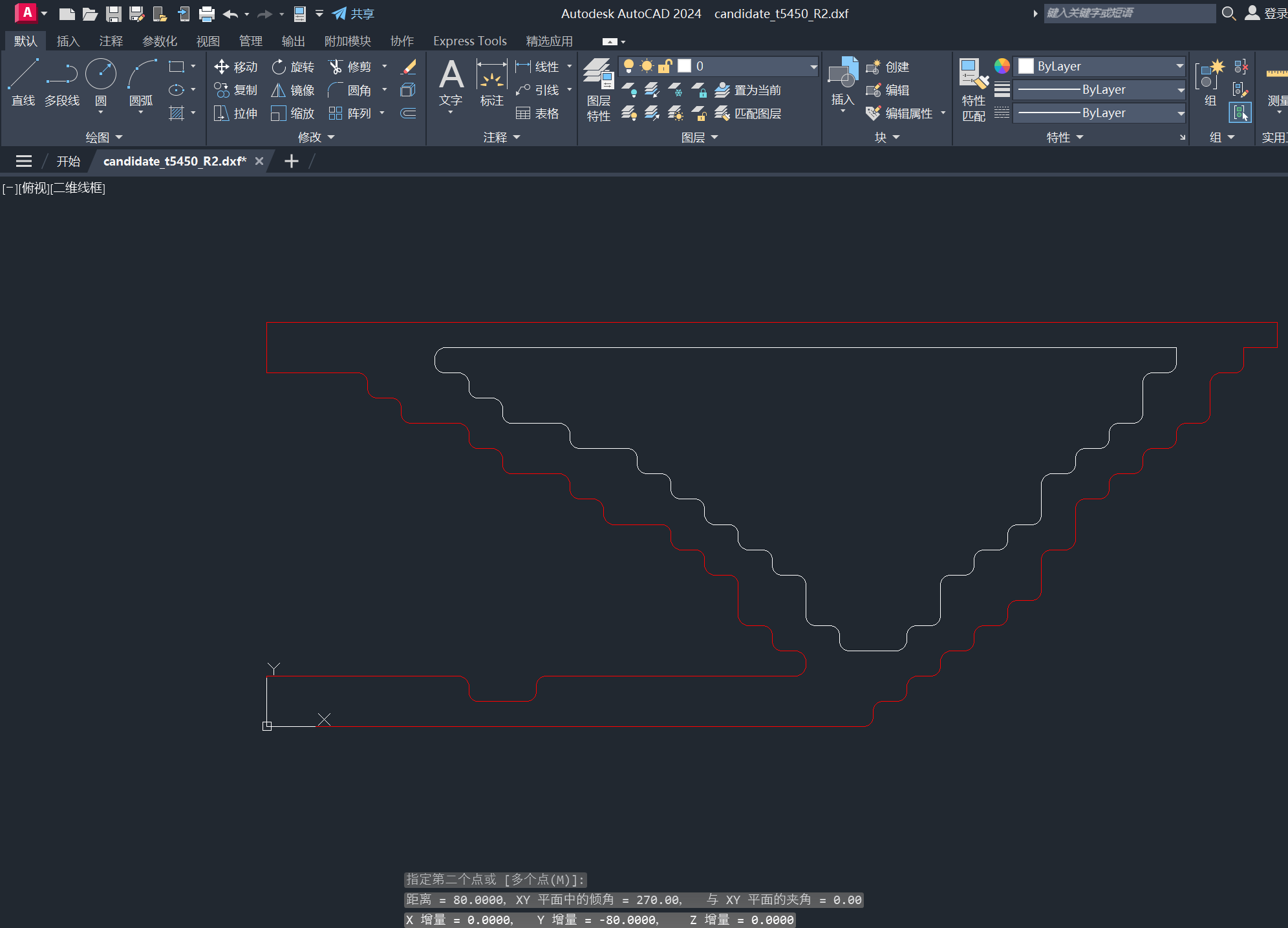Switch to the Express Tools tab

click(470, 41)
